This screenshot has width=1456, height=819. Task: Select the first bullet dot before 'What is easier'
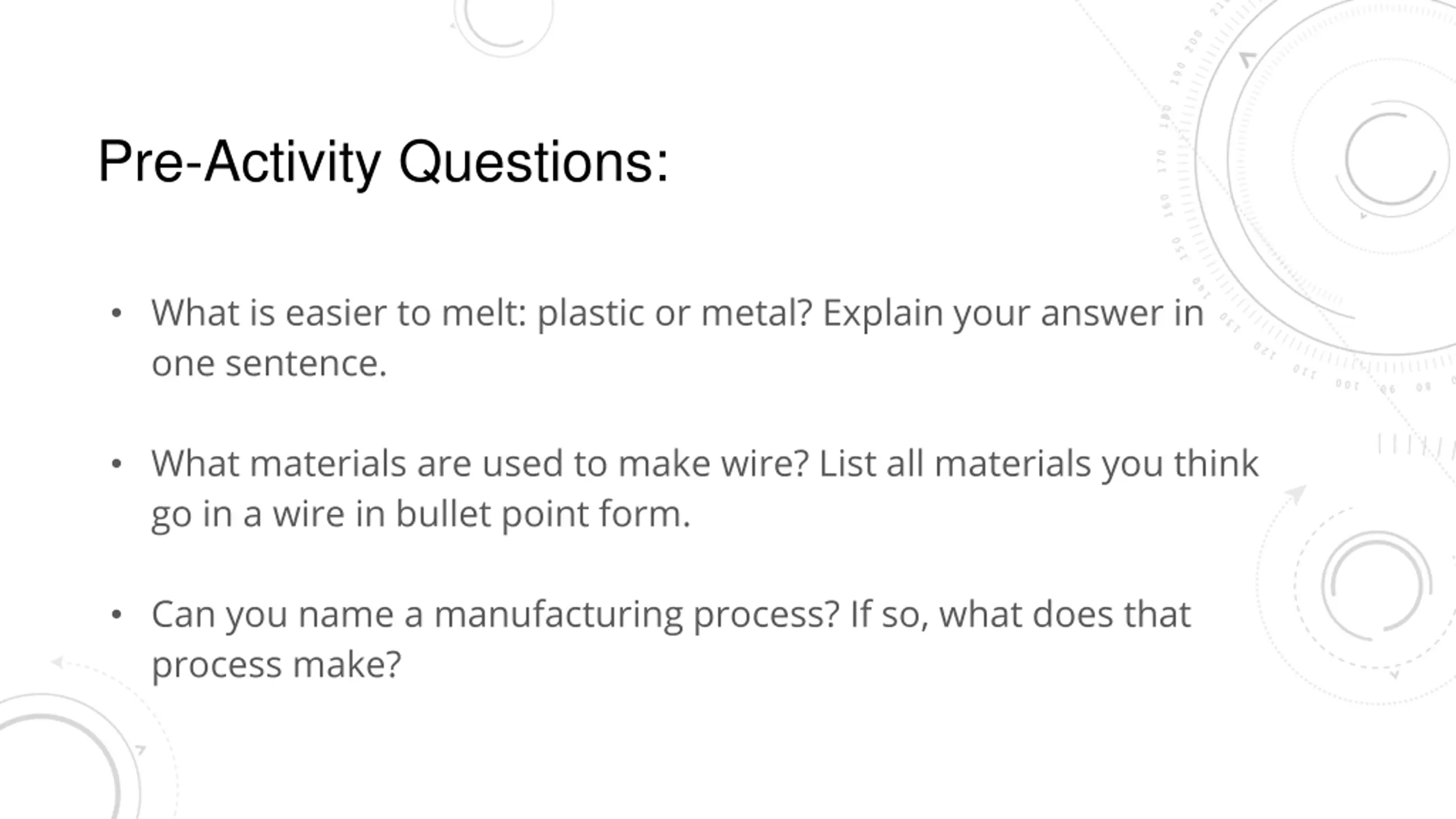point(117,313)
